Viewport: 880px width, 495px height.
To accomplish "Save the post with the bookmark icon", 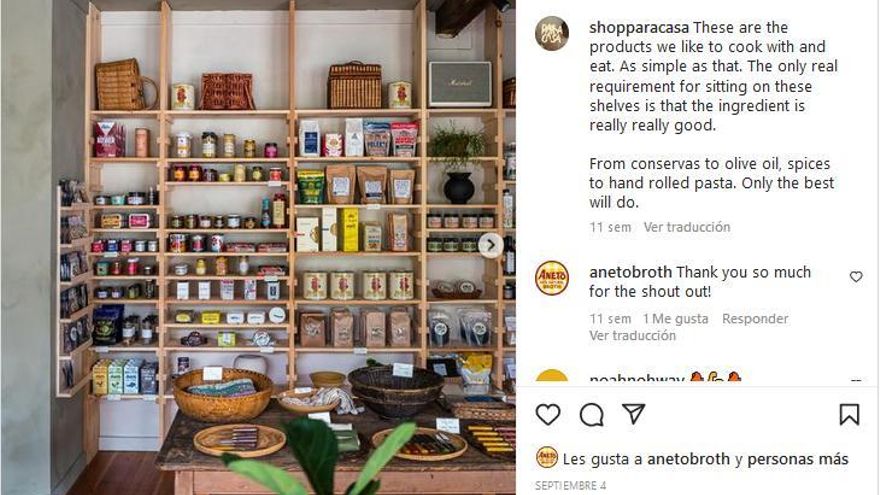I will click(849, 414).
